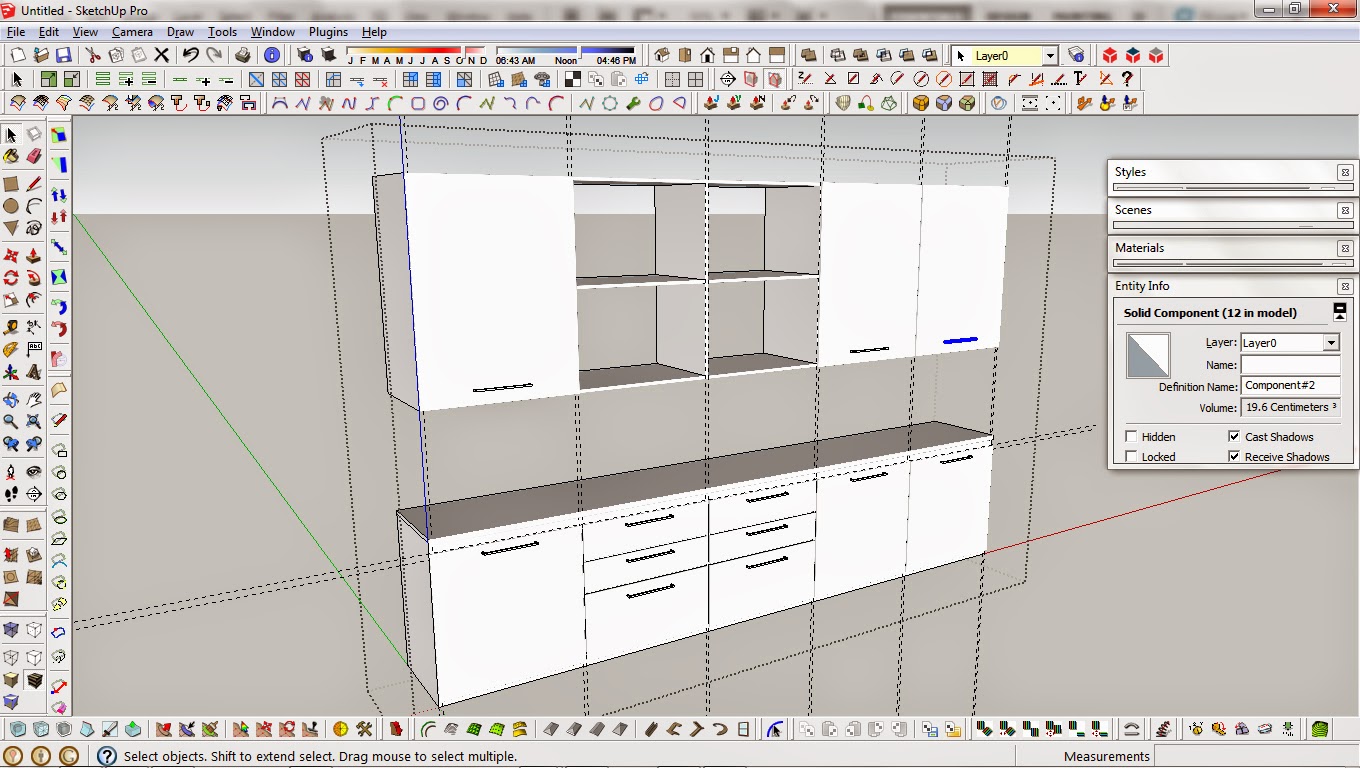Click the Cut scissors icon
Image resolution: width=1360 pixels, height=768 pixels.
[x=92, y=55]
